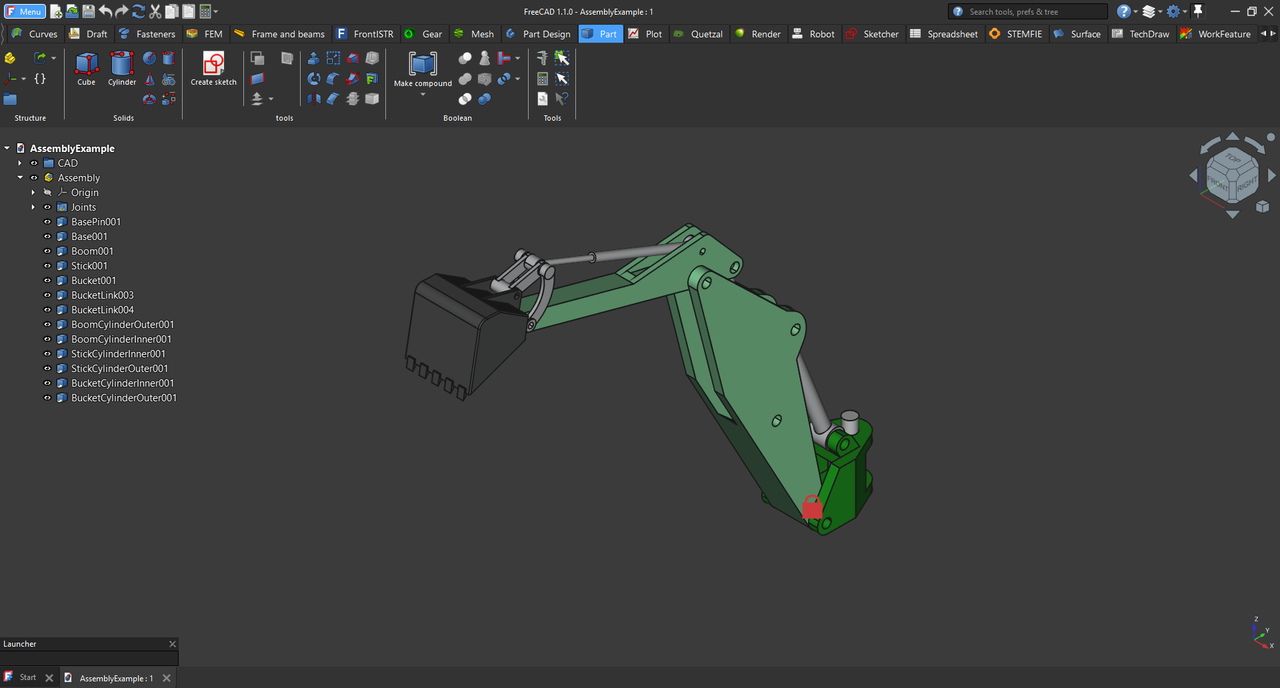This screenshot has width=1280, height=688.
Task: Toggle visibility of Bucket001
Action: pyautogui.click(x=47, y=281)
